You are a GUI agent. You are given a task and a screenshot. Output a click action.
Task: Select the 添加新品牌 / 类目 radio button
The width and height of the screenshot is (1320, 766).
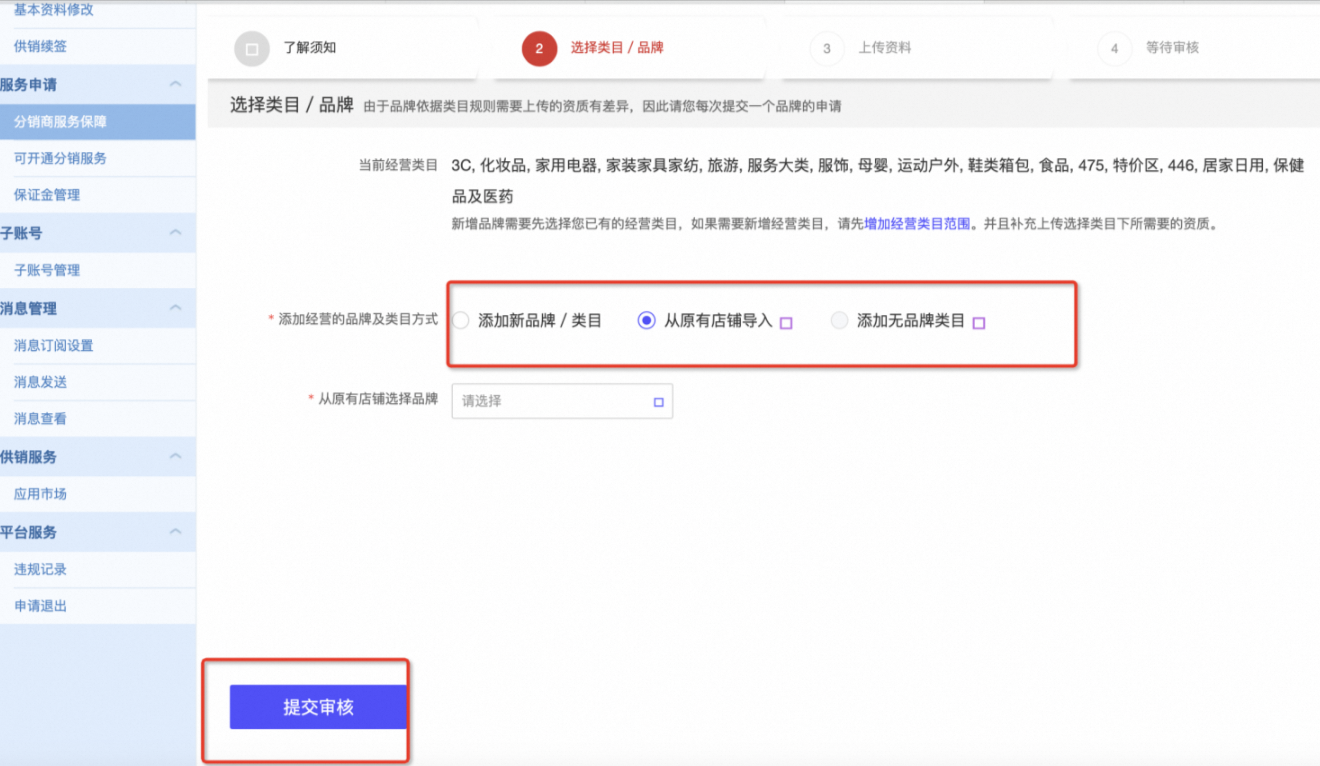coord(460,321)
